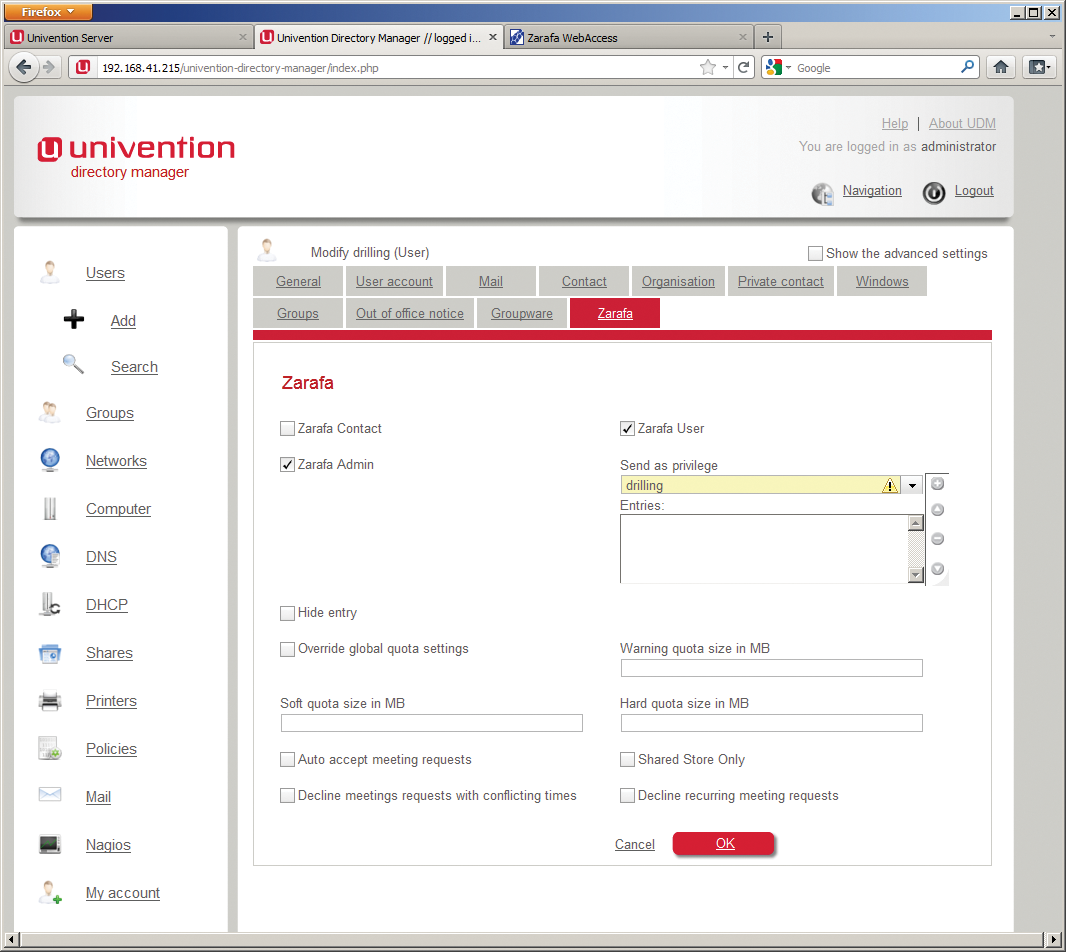Select the Search magnifier icon
This screenshot has width=1066, height=952.
(73, 364)
